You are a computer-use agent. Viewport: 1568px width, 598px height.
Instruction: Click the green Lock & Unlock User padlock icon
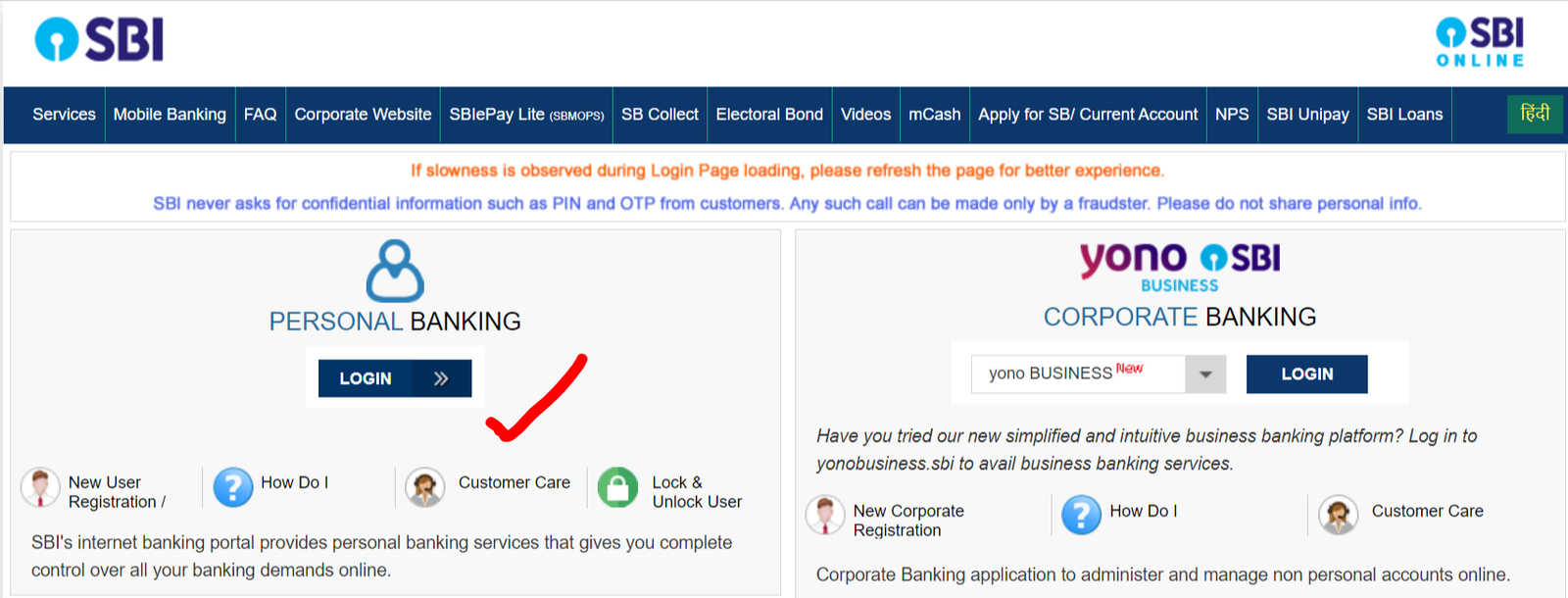[x=618, y=487]
